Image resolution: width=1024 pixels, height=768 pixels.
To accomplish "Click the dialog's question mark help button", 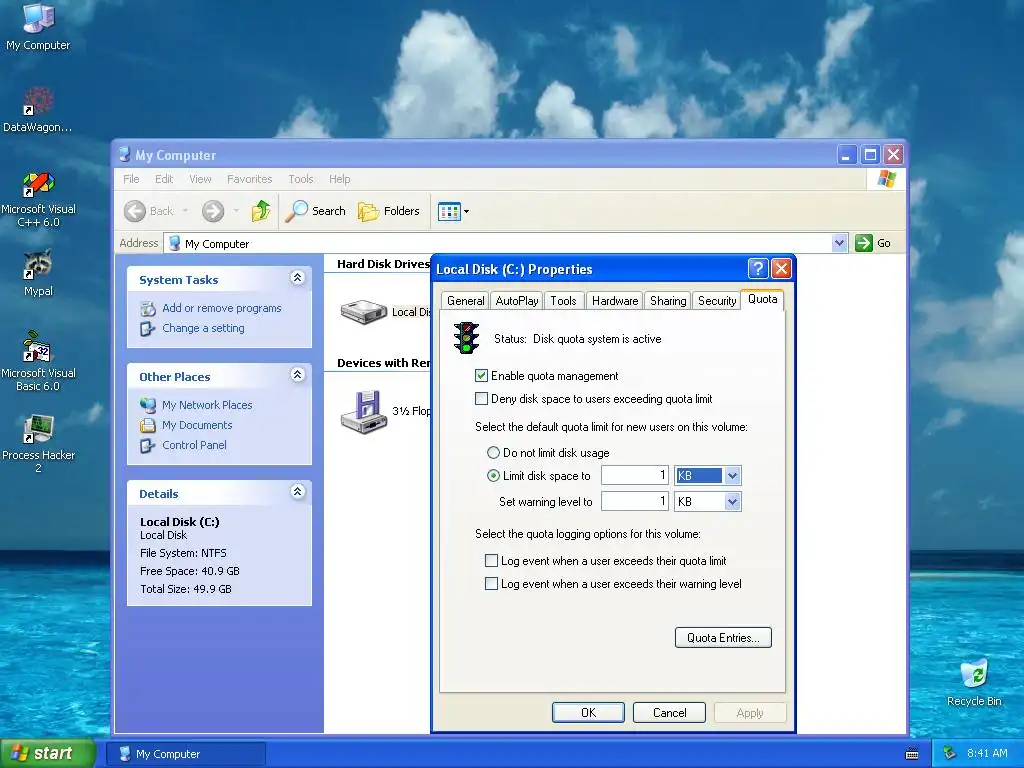I will tap(758, 268).
